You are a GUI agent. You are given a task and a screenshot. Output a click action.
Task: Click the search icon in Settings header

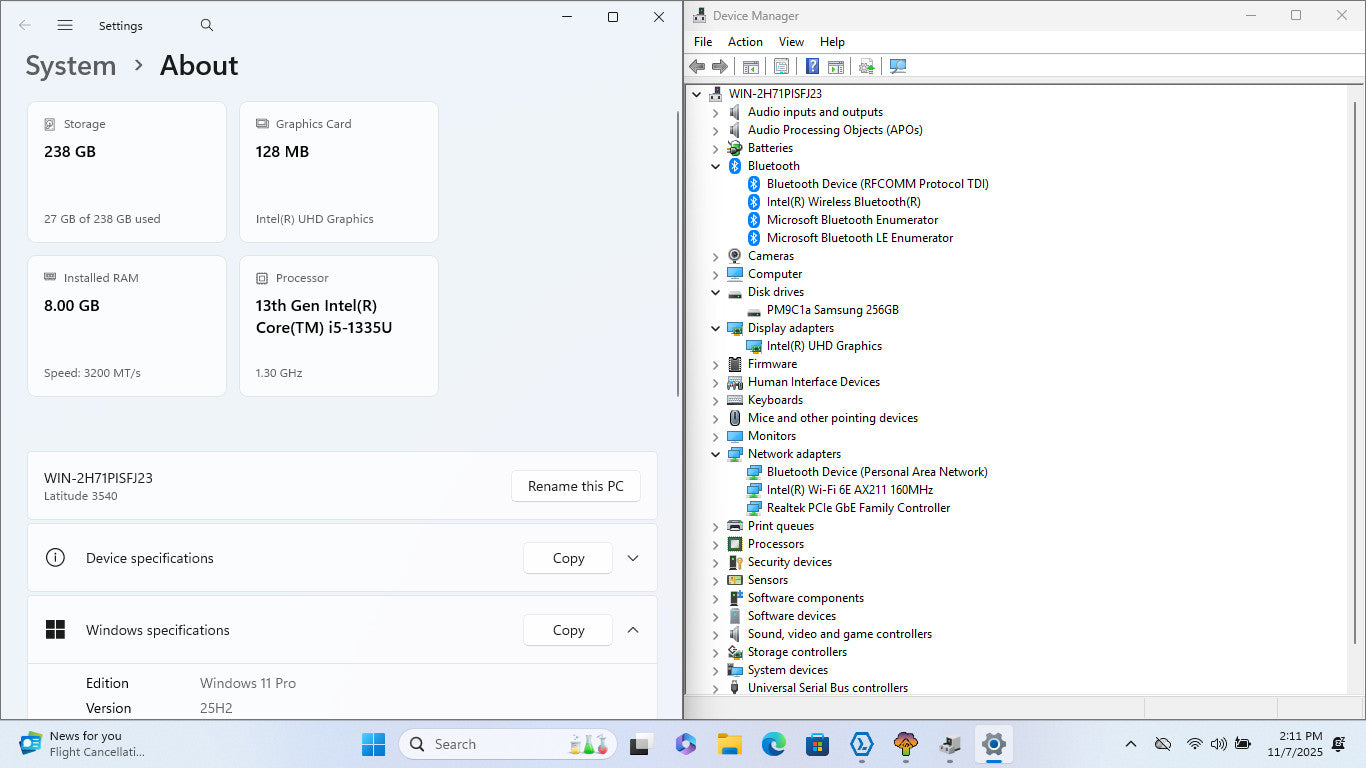207,25
